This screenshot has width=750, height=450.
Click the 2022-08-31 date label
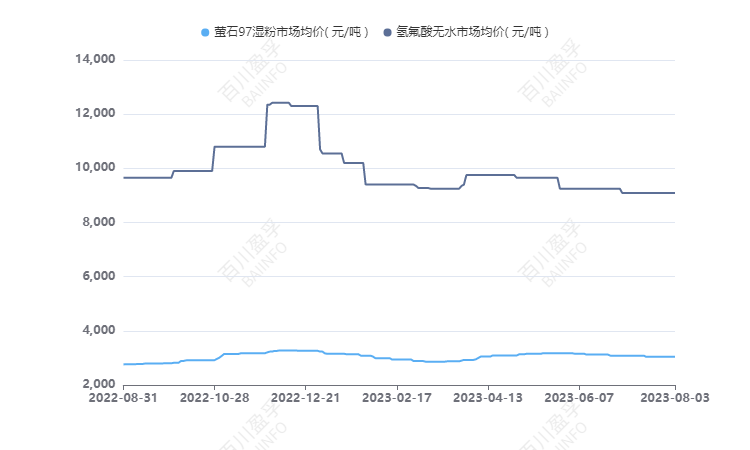[x=123, y=398]
